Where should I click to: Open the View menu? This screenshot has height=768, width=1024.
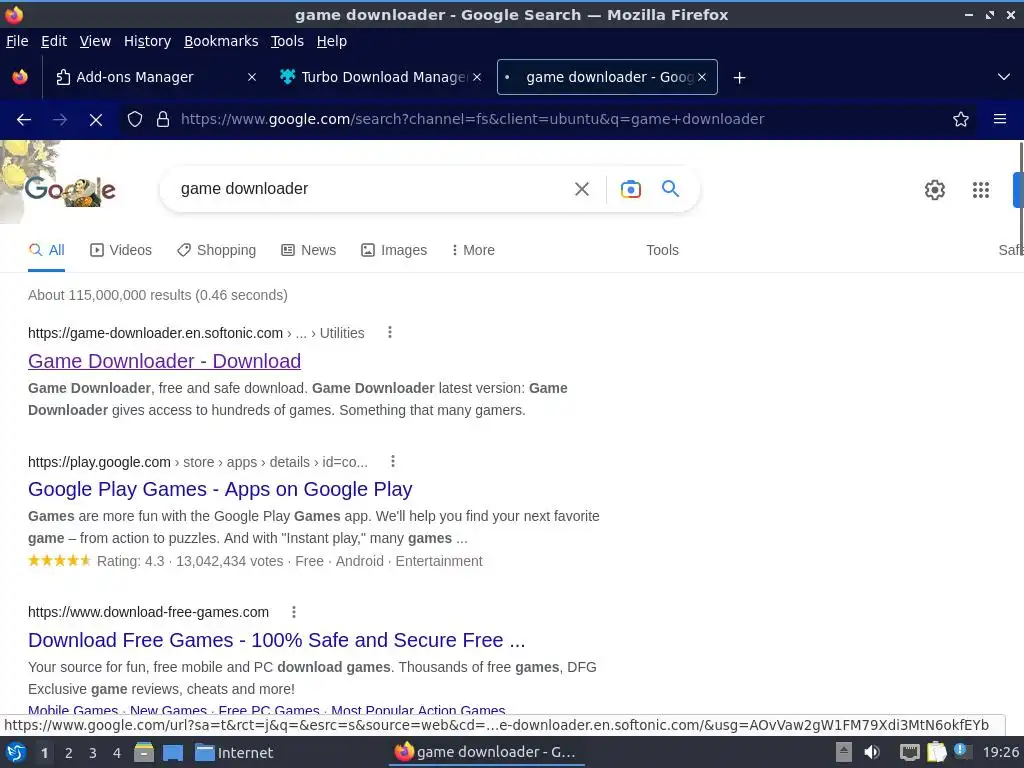point(95,41)
